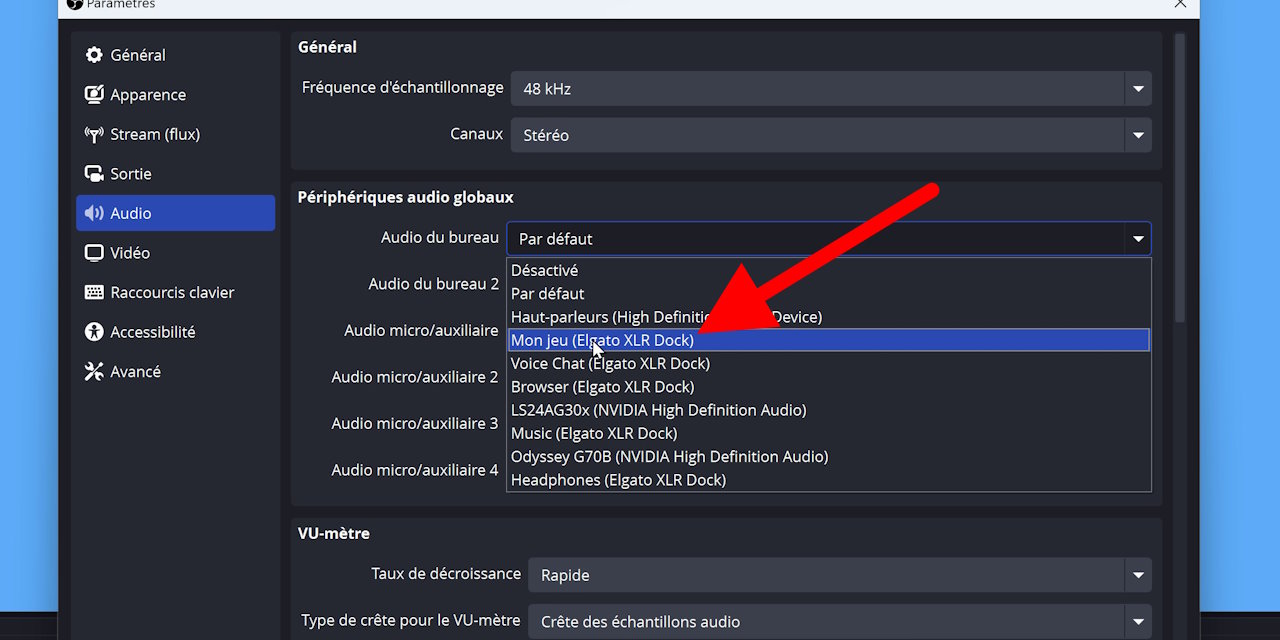This screenshot has height=640, width=1280.
Task: Pick Headphones (Elgato XLR Dock) entry
Action: (618, 480)
